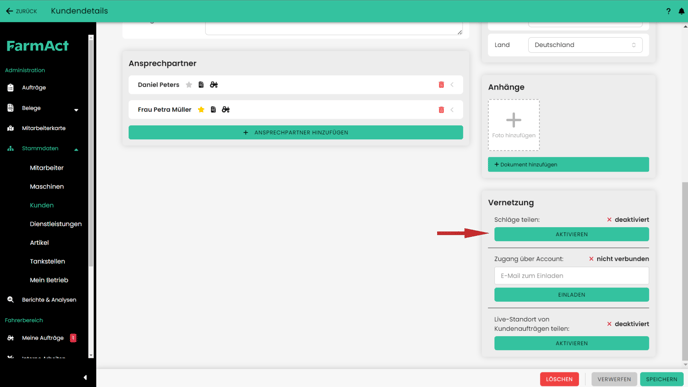The width and height of the screenshot is (688, 387).
Task: Click the Stammdaten chart icon
Action: (x=11, y=148)
